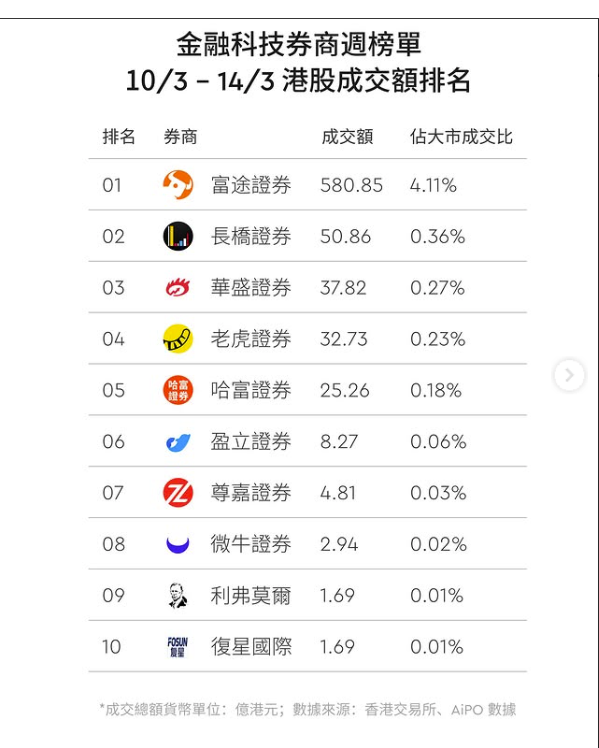Click the Livermore portrait logo
This screenshot has height=748, width=599.
[178, 595]
